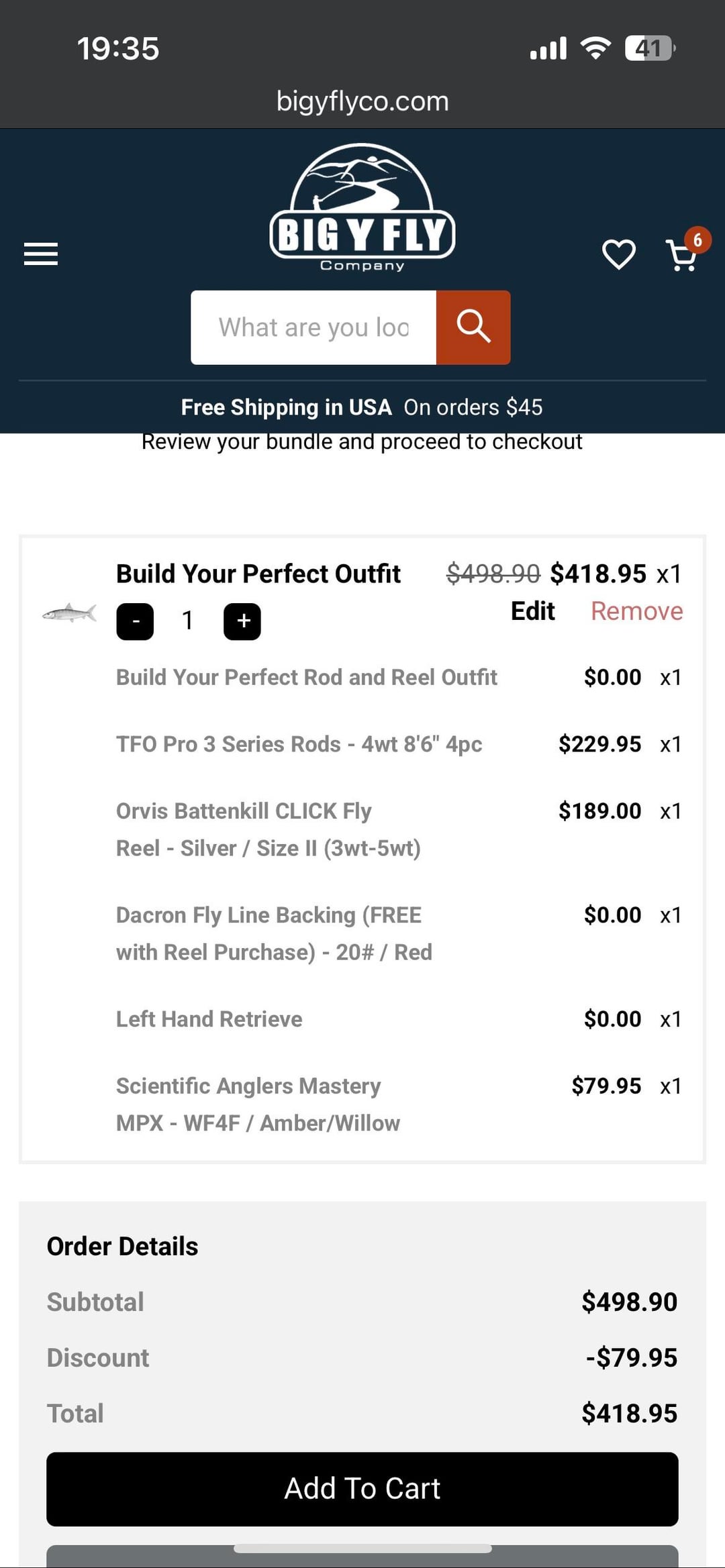Tap the cart badge showing 6 items

[x=697, y=240]
